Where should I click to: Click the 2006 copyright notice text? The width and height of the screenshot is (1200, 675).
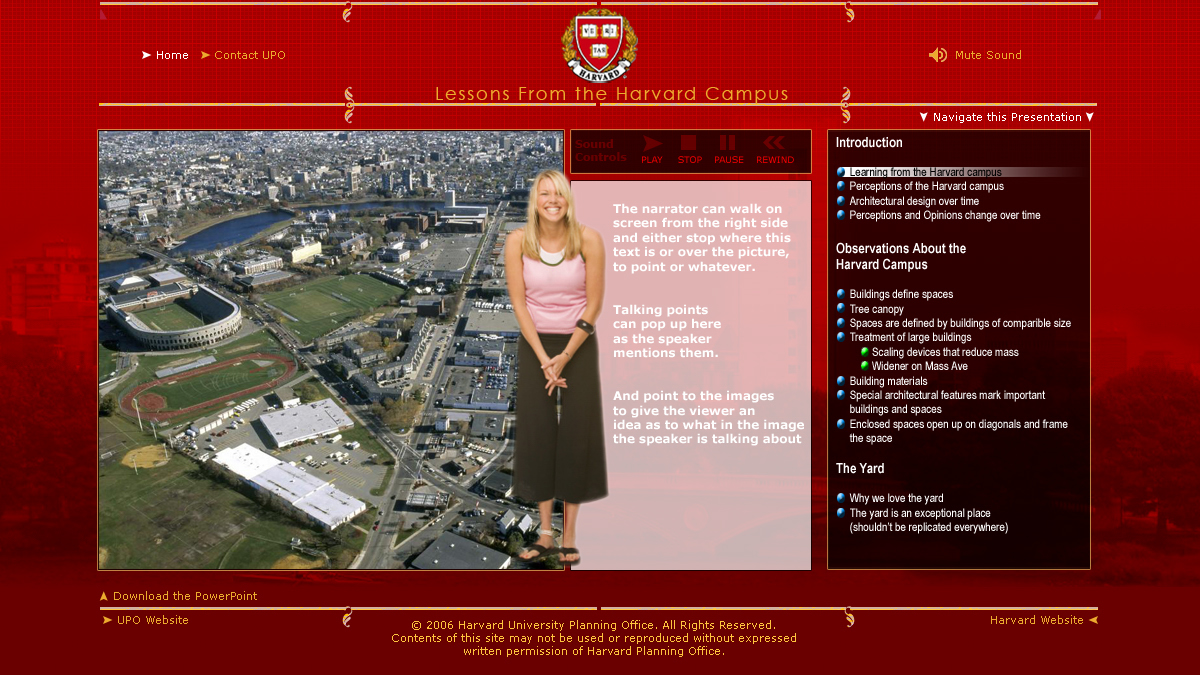point(594,638)
